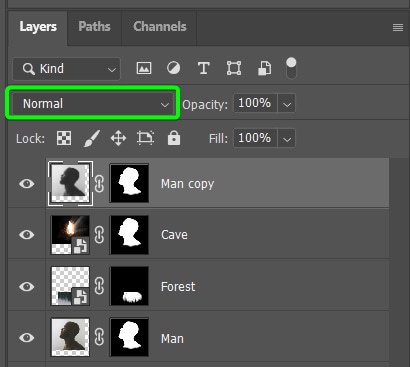
Task: Open the Fill slider dropdown arrow
Action: coord(287,139)
